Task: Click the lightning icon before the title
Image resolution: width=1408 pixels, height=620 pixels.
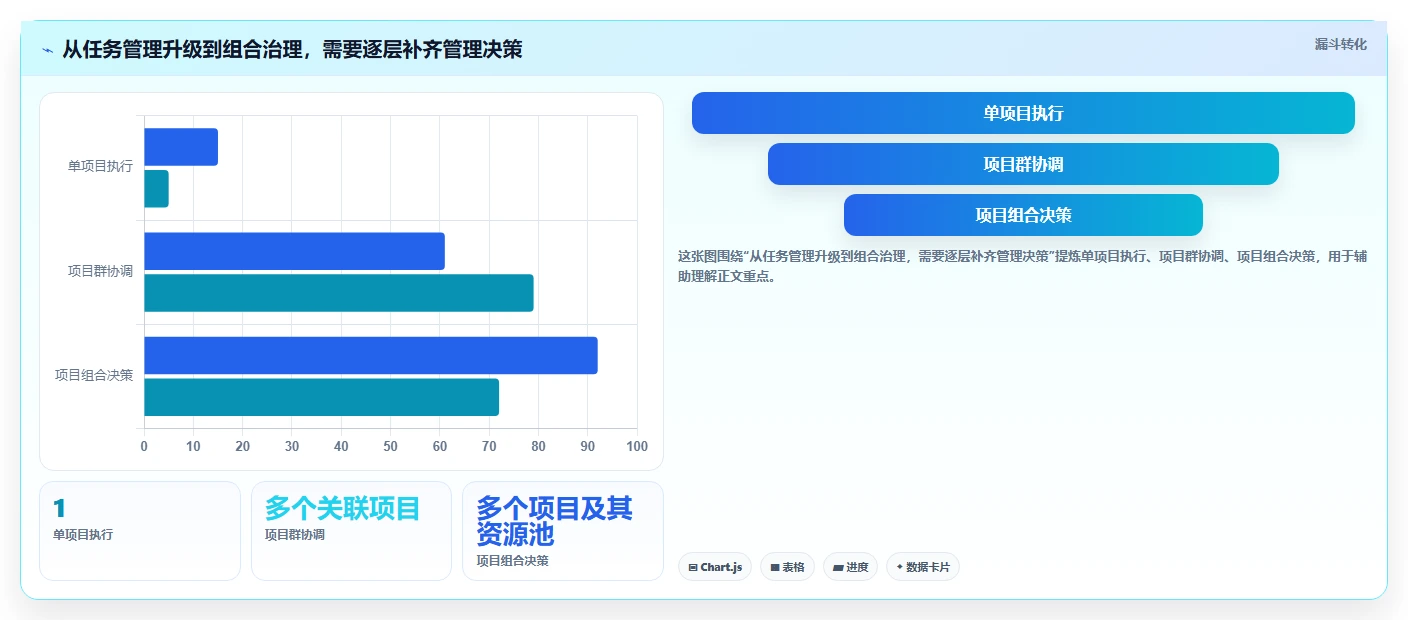Action: (48, 50)
